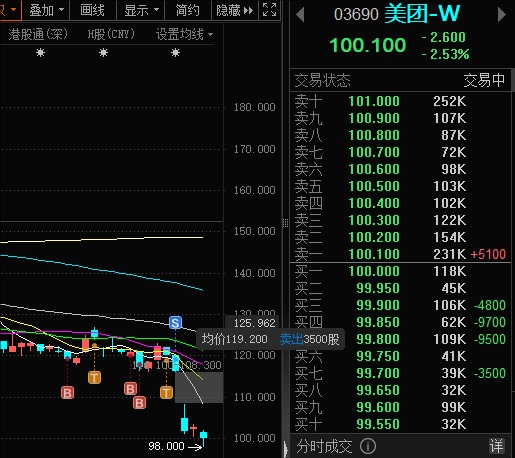Click the asterisk marker under H股(CNY)

click(x=103, y=52)
